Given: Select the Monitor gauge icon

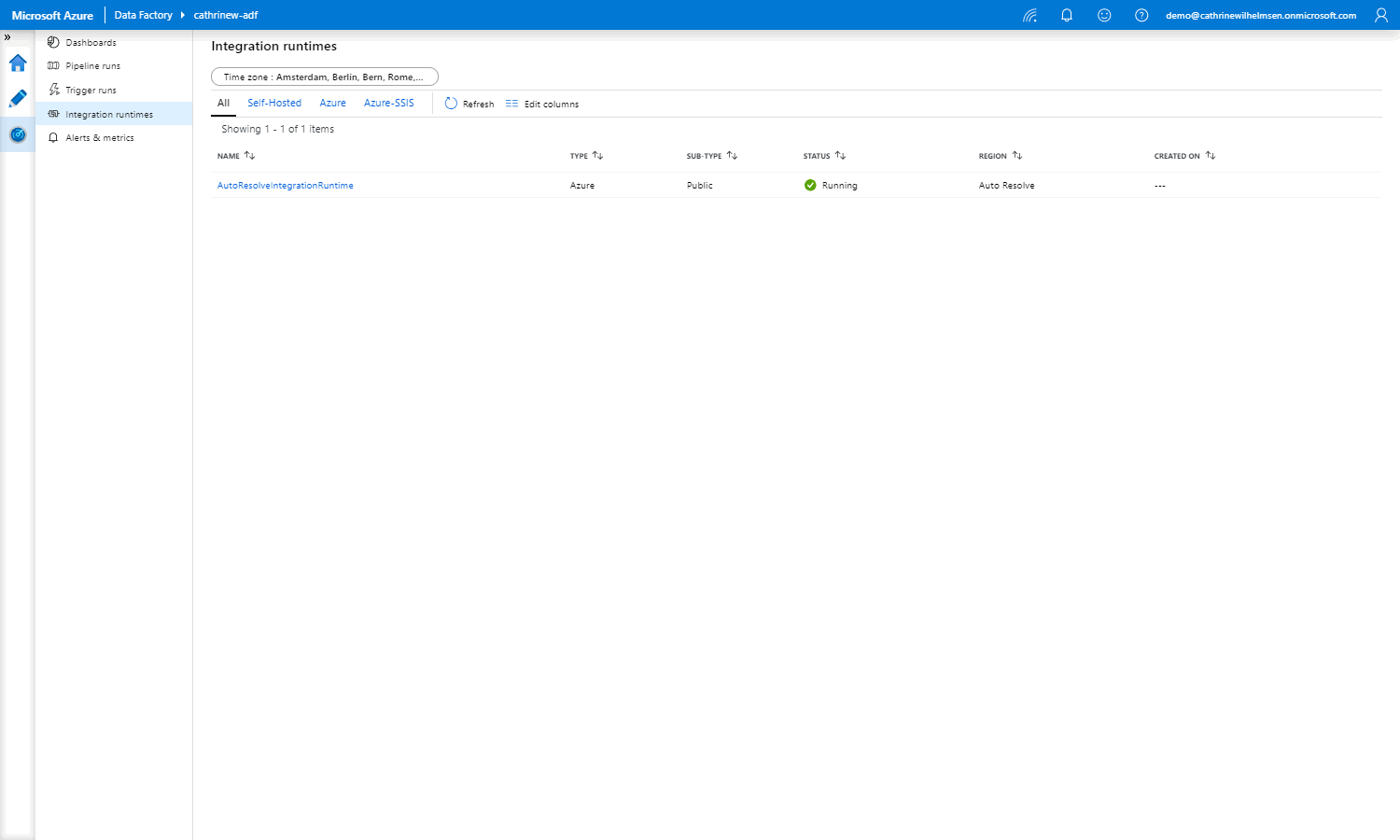Looking at the screenshot, I should [x=18, y=135].
